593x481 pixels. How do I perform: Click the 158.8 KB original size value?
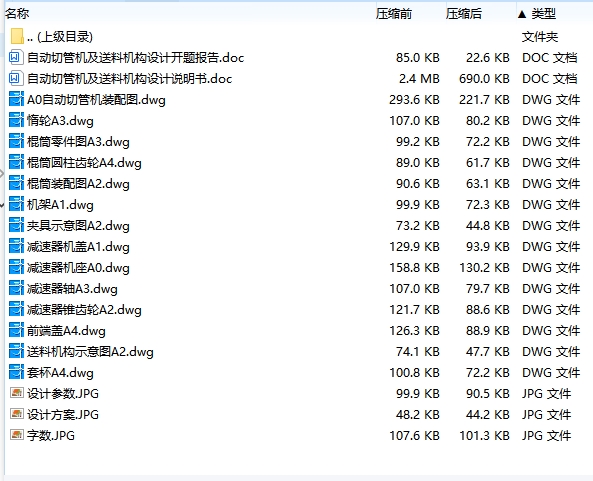click(414, 268)
